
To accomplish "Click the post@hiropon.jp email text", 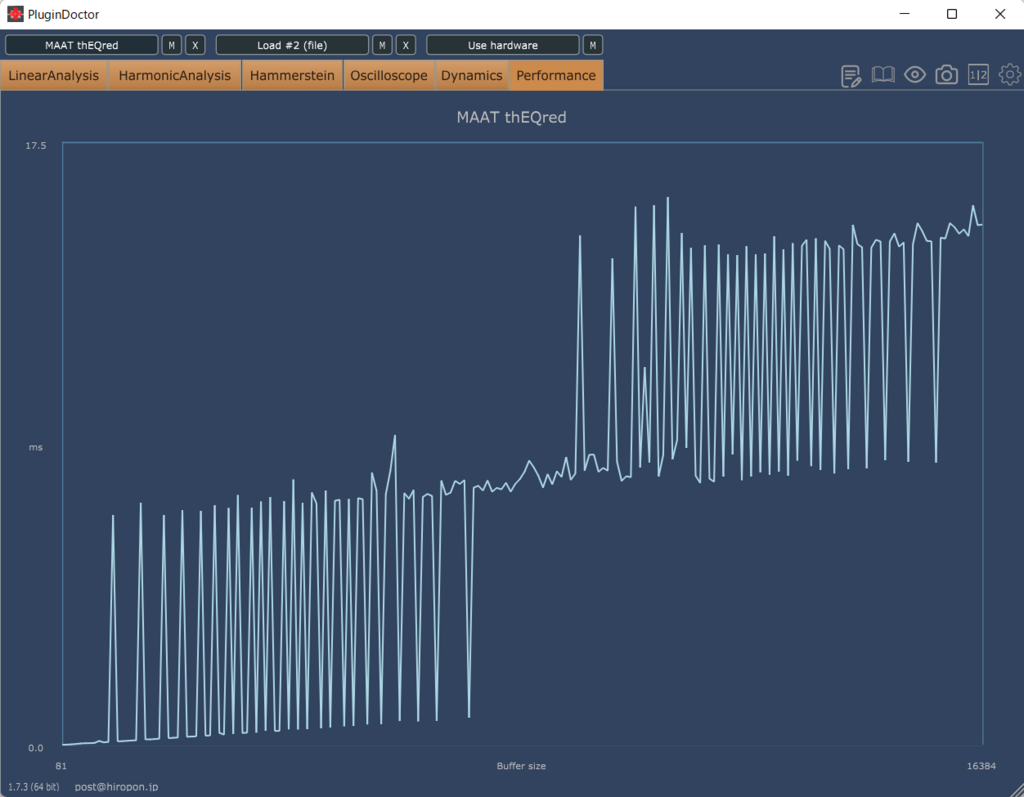I will (x=116, y=787).
